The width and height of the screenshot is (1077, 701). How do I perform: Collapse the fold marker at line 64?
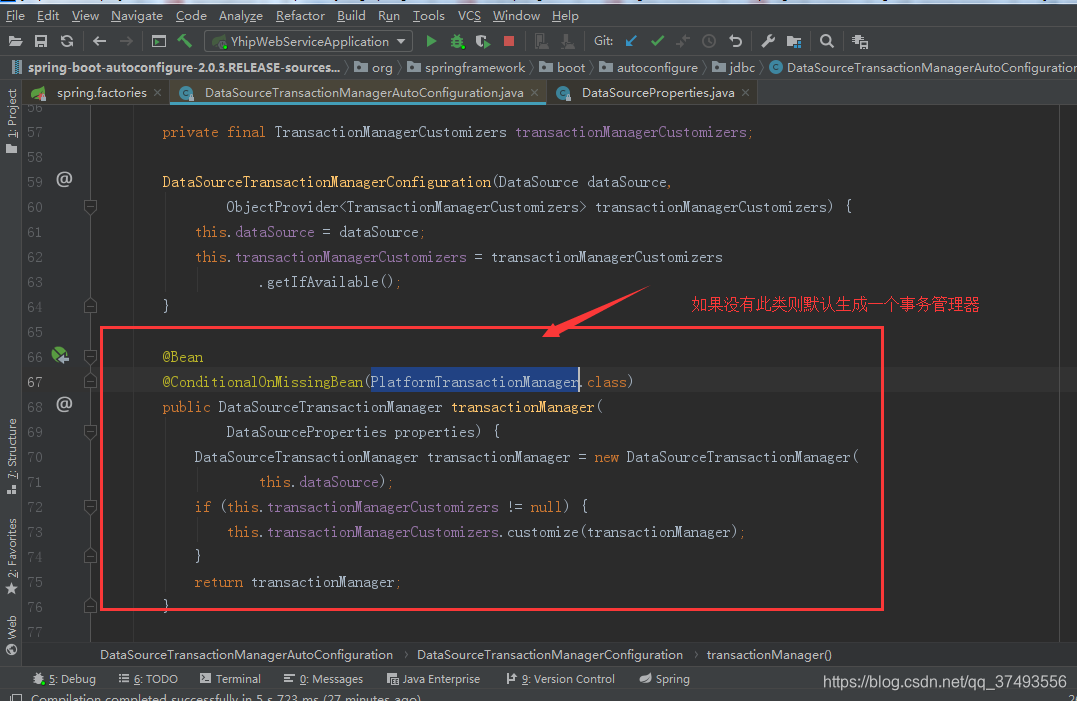tap(90, 306)
